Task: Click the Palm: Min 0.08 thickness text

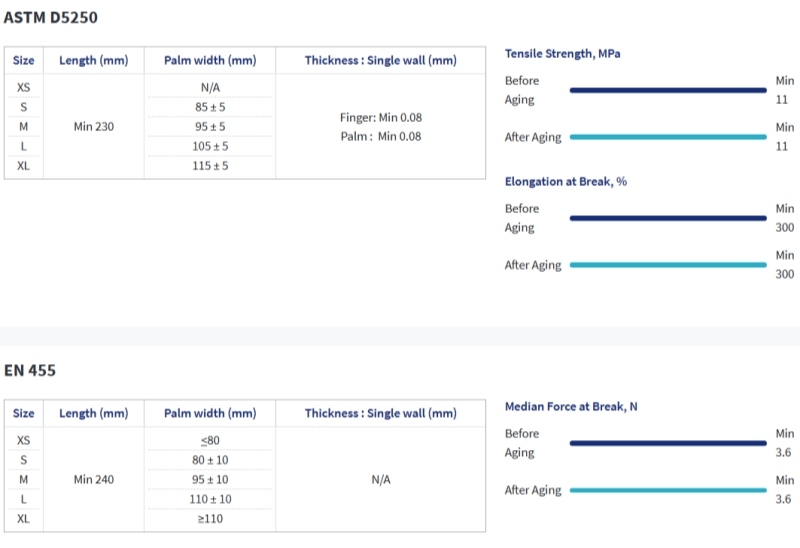Action: (x=380, y=137)
